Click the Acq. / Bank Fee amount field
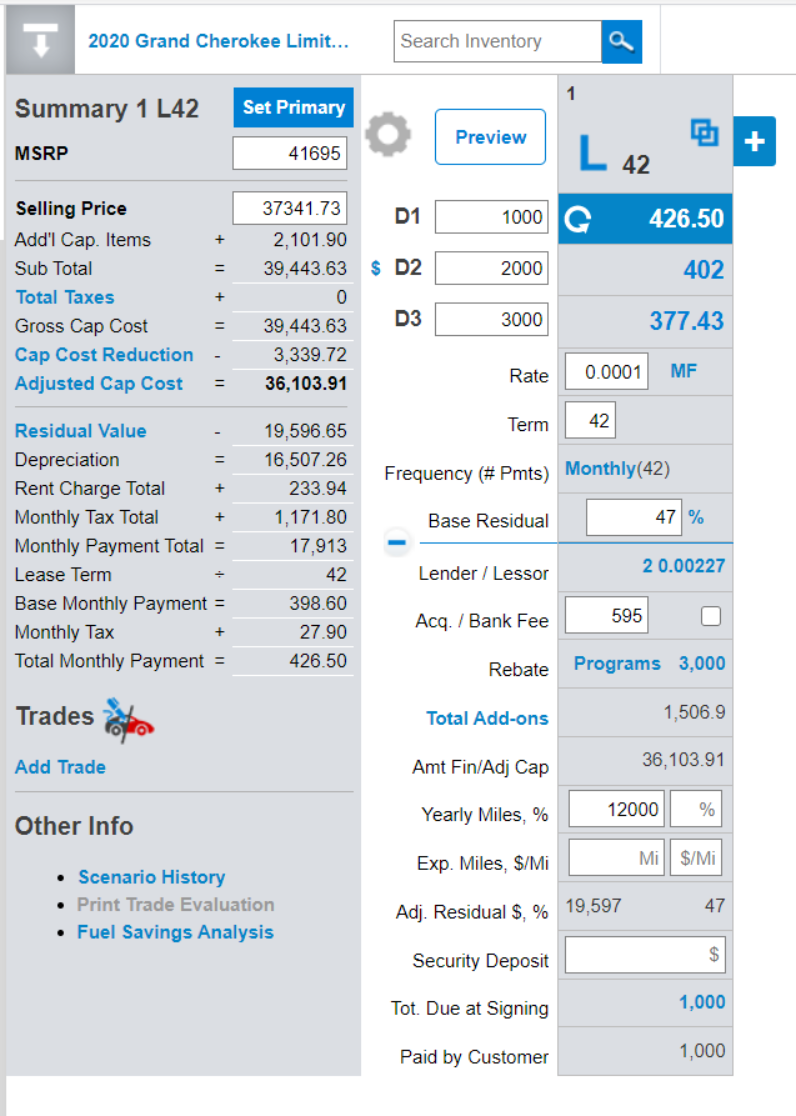The image size is (796, 1116). click(x=607, y=615)
